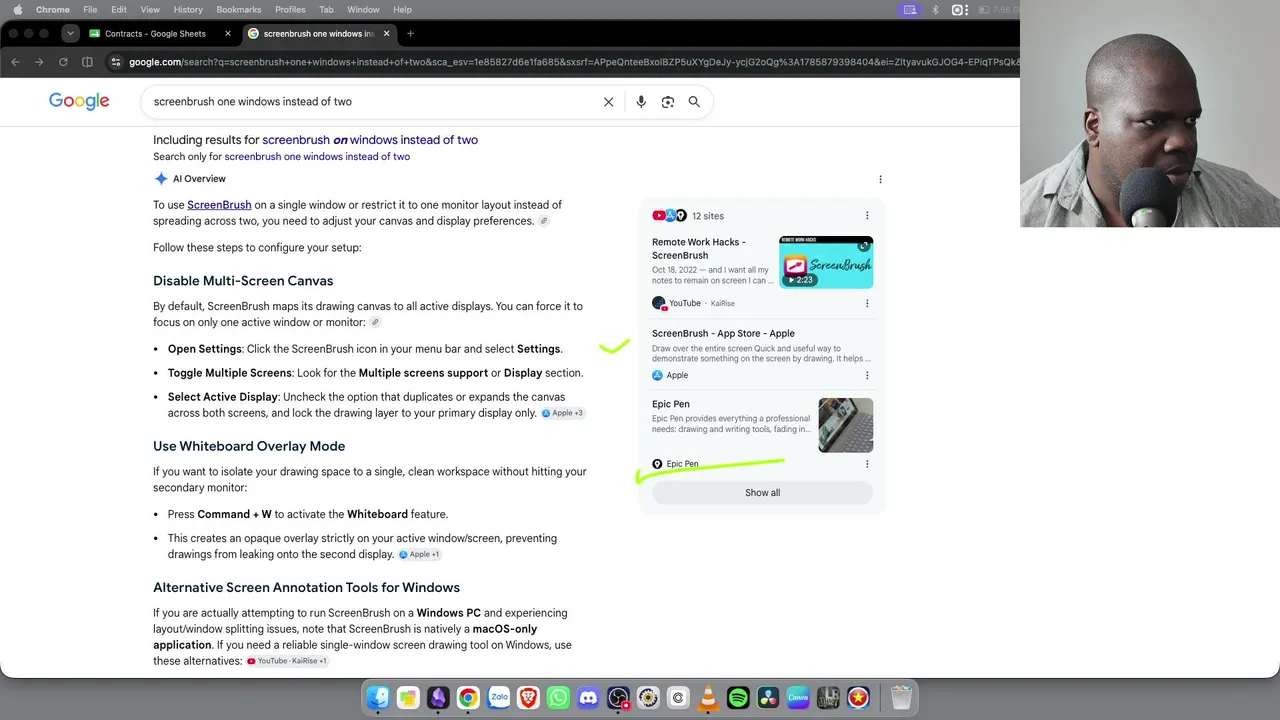The height and width of the screenshot is (720, 1280).
Task: Close the screenbrush search tab
Action: click(x=386, y=34)
